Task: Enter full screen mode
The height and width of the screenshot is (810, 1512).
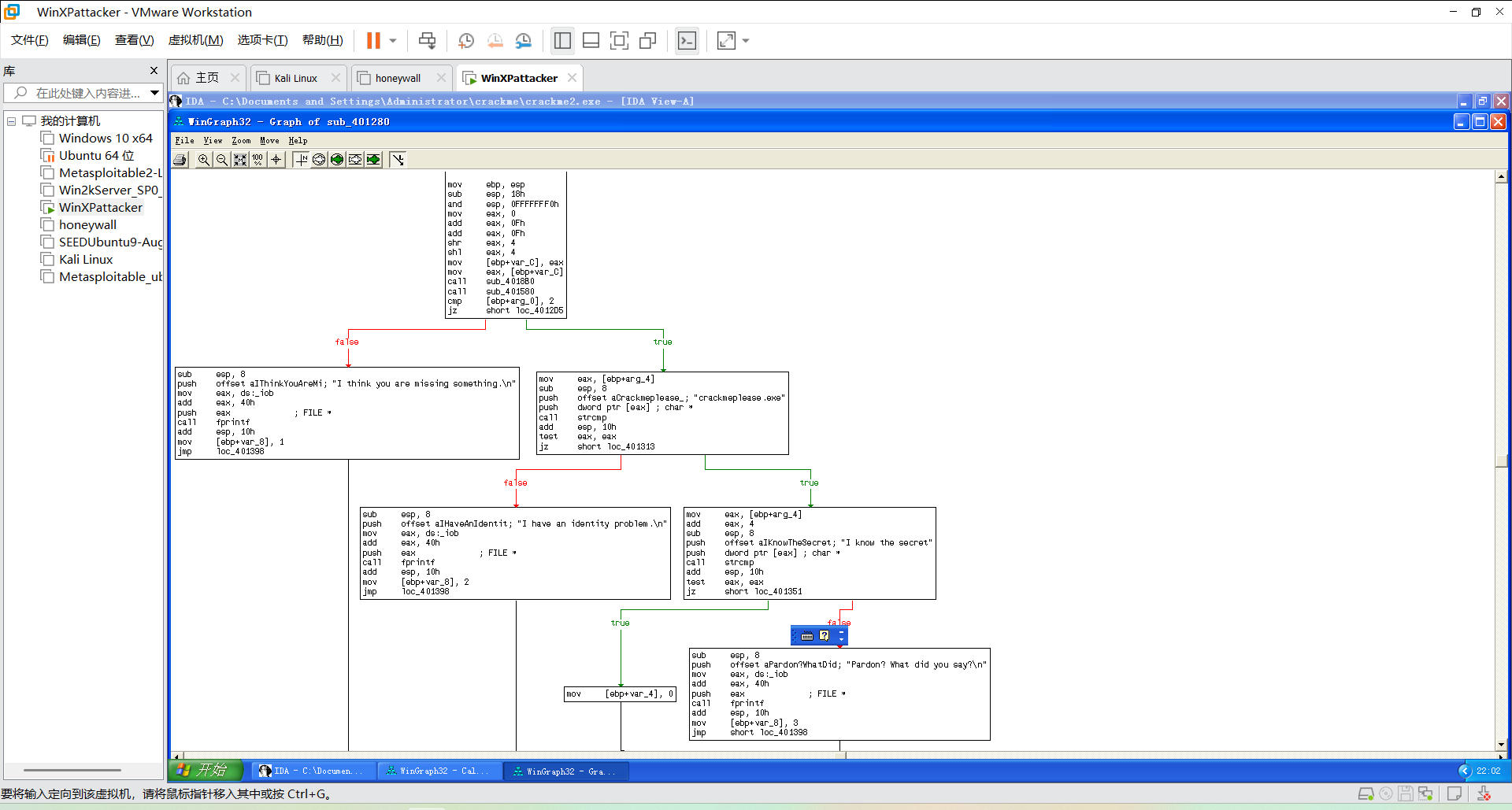Action: [620, 40]
